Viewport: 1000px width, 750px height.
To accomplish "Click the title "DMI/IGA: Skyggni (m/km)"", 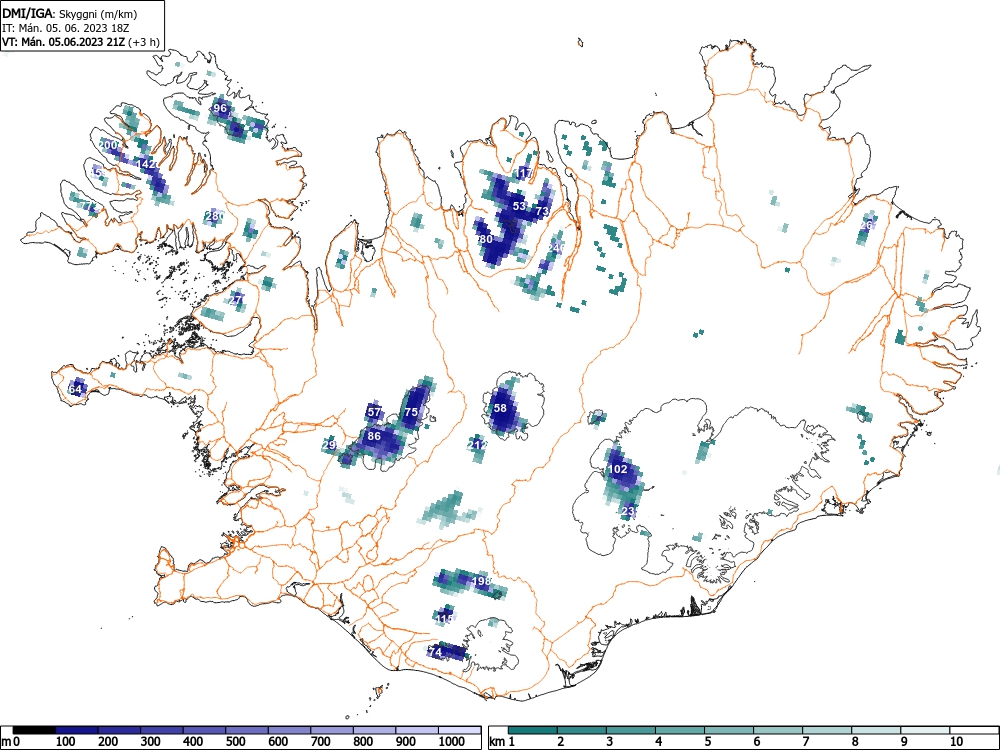I will [70, 13].
